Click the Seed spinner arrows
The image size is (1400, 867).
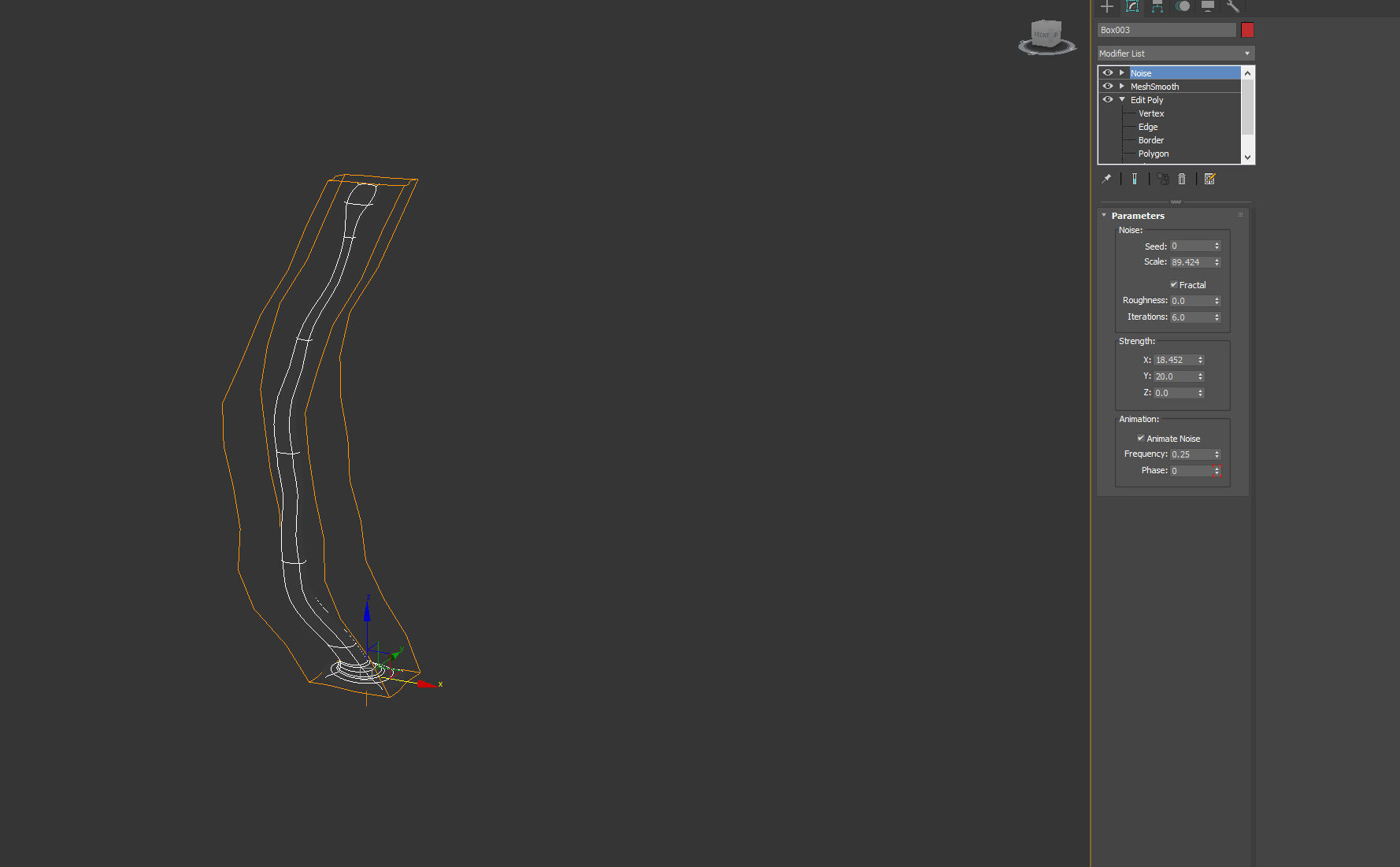[1217, 246]
